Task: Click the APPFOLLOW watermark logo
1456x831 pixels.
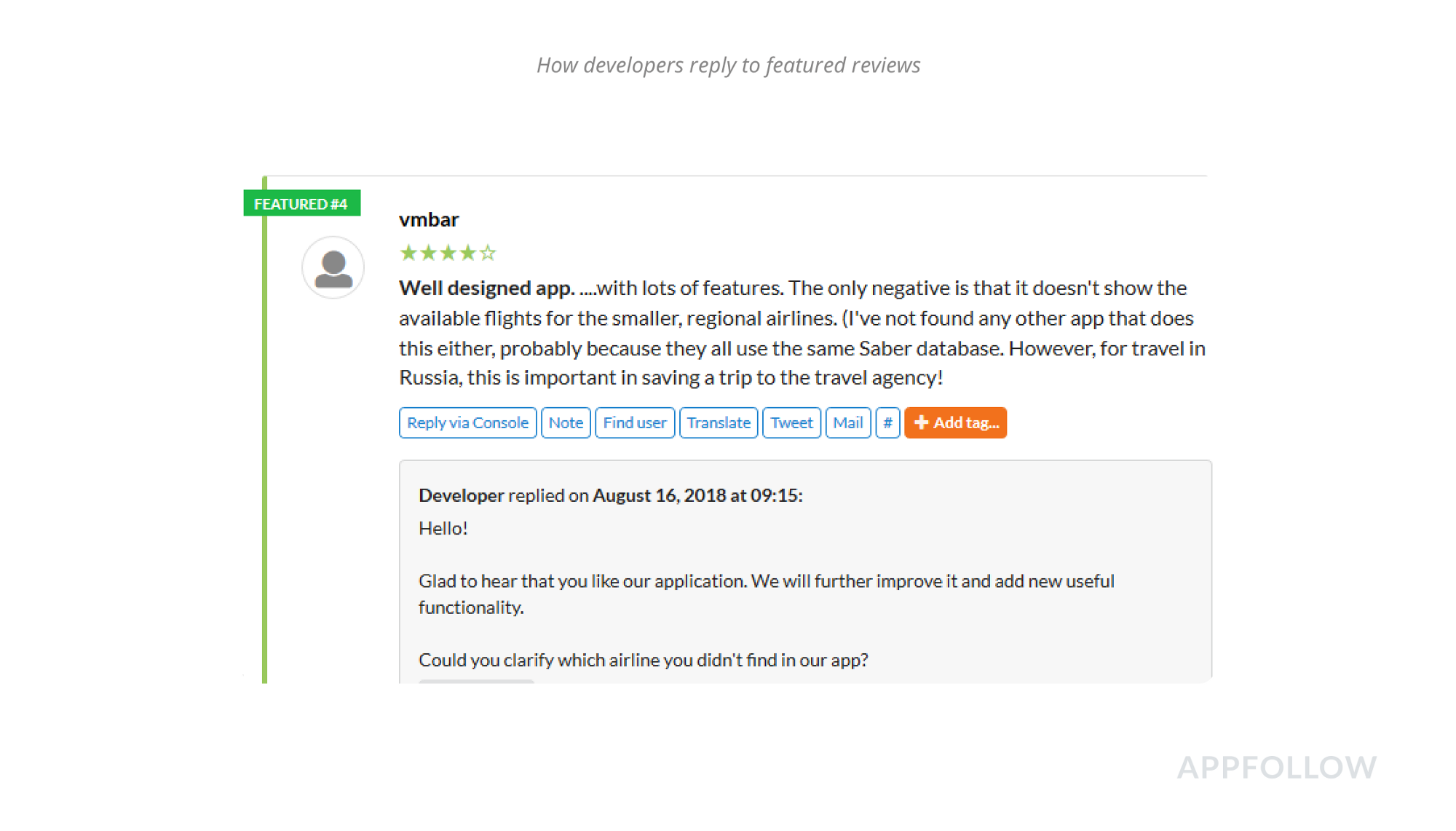Action: [1276, 767]
